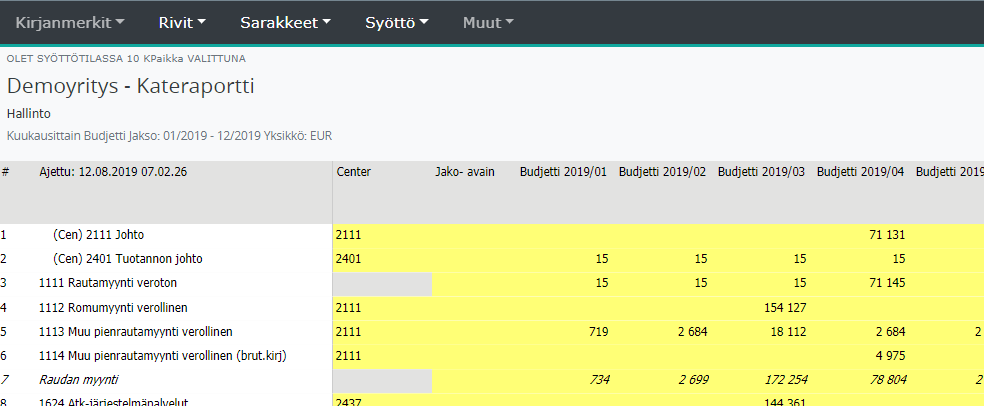
Task: Click row 1112 Romumyynti verollinen
Action: tap(113, 307)
